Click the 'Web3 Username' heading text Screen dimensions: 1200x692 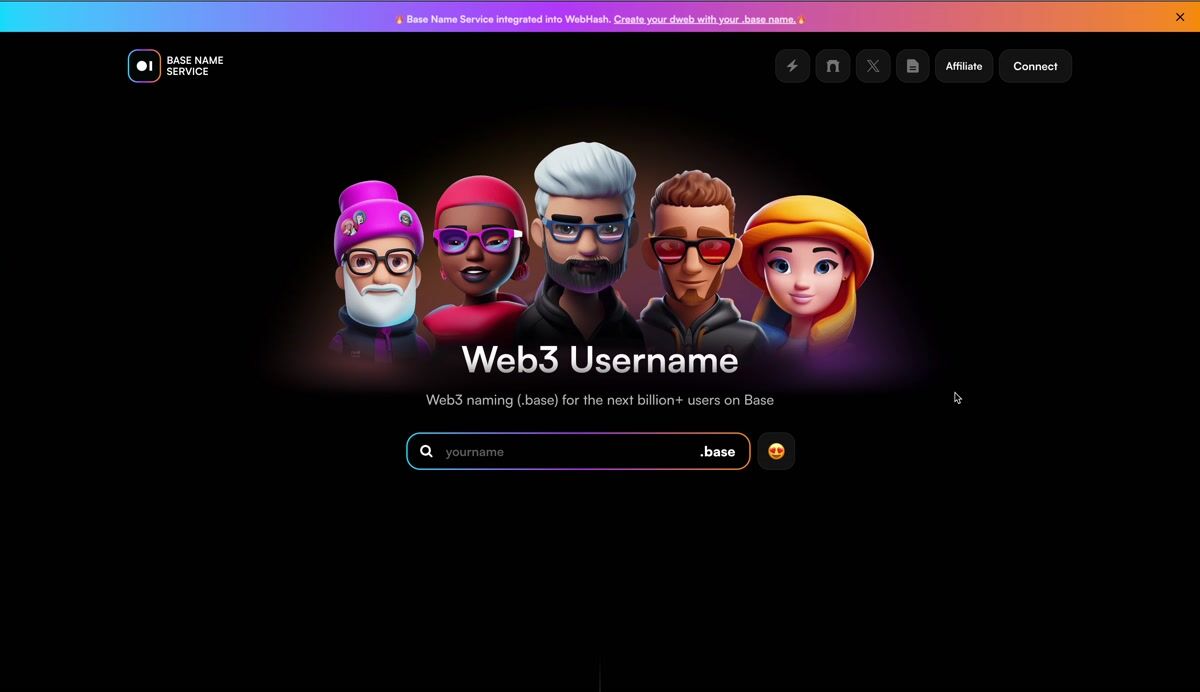point(600,359)
